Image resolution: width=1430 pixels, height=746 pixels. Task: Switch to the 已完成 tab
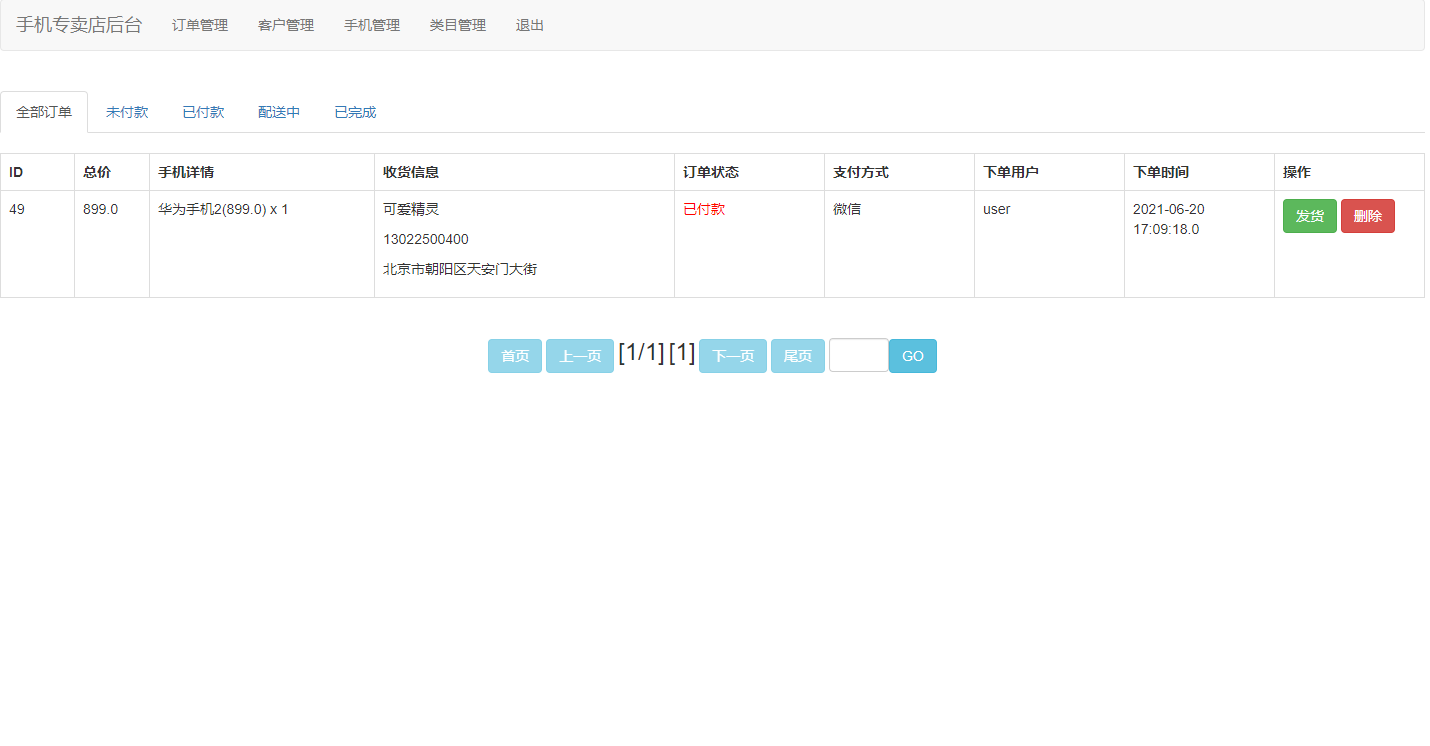(354, 111)
